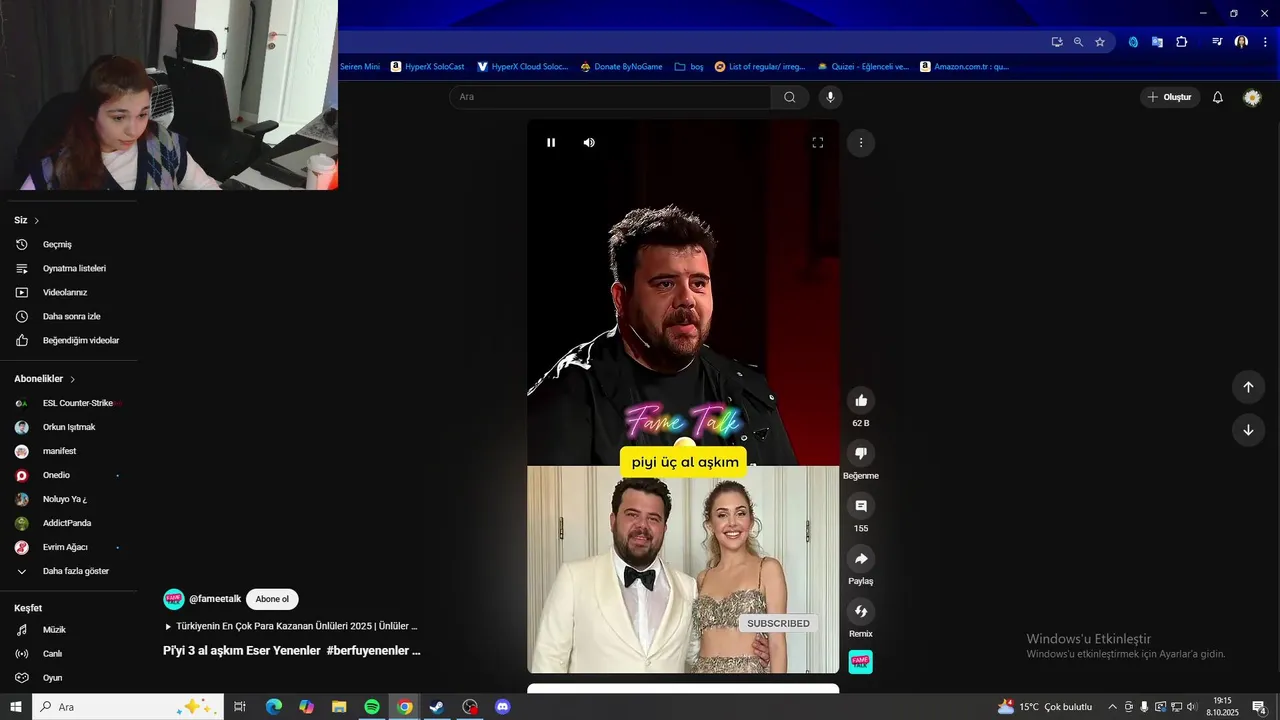
Task: Open Spotify from the taskbar
Action: 372,707
